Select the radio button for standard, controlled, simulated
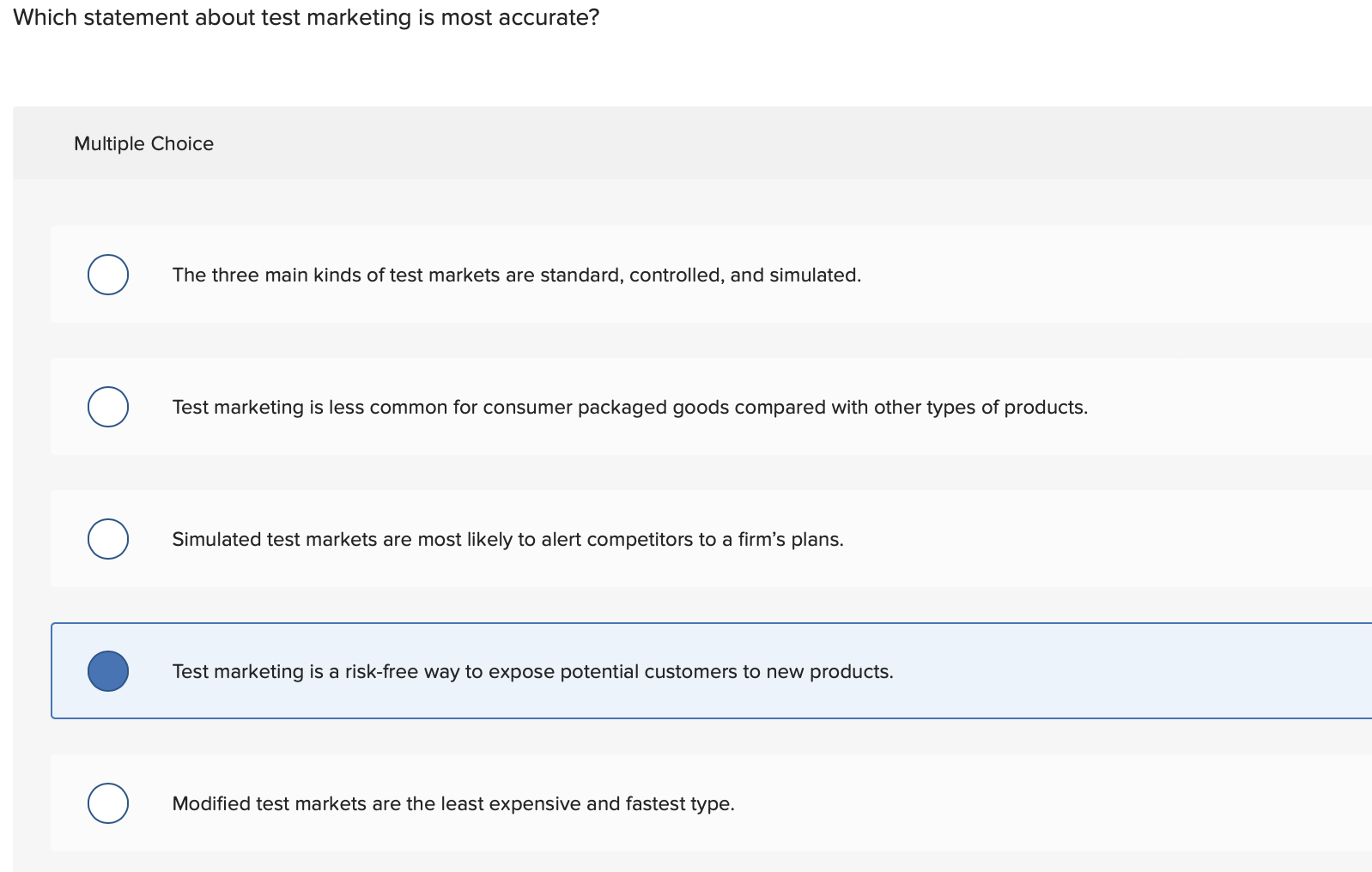 point(108,275)
